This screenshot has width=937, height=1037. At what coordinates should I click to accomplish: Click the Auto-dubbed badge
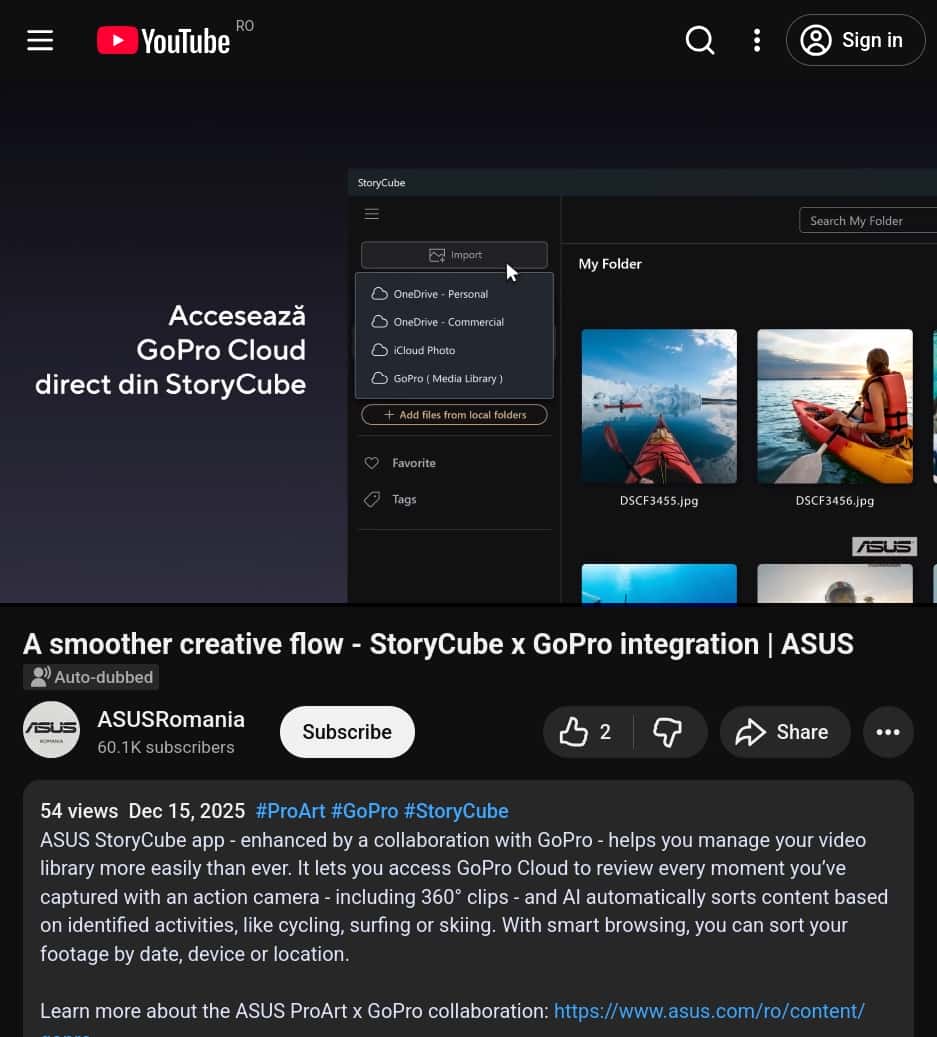coord(91,677)
